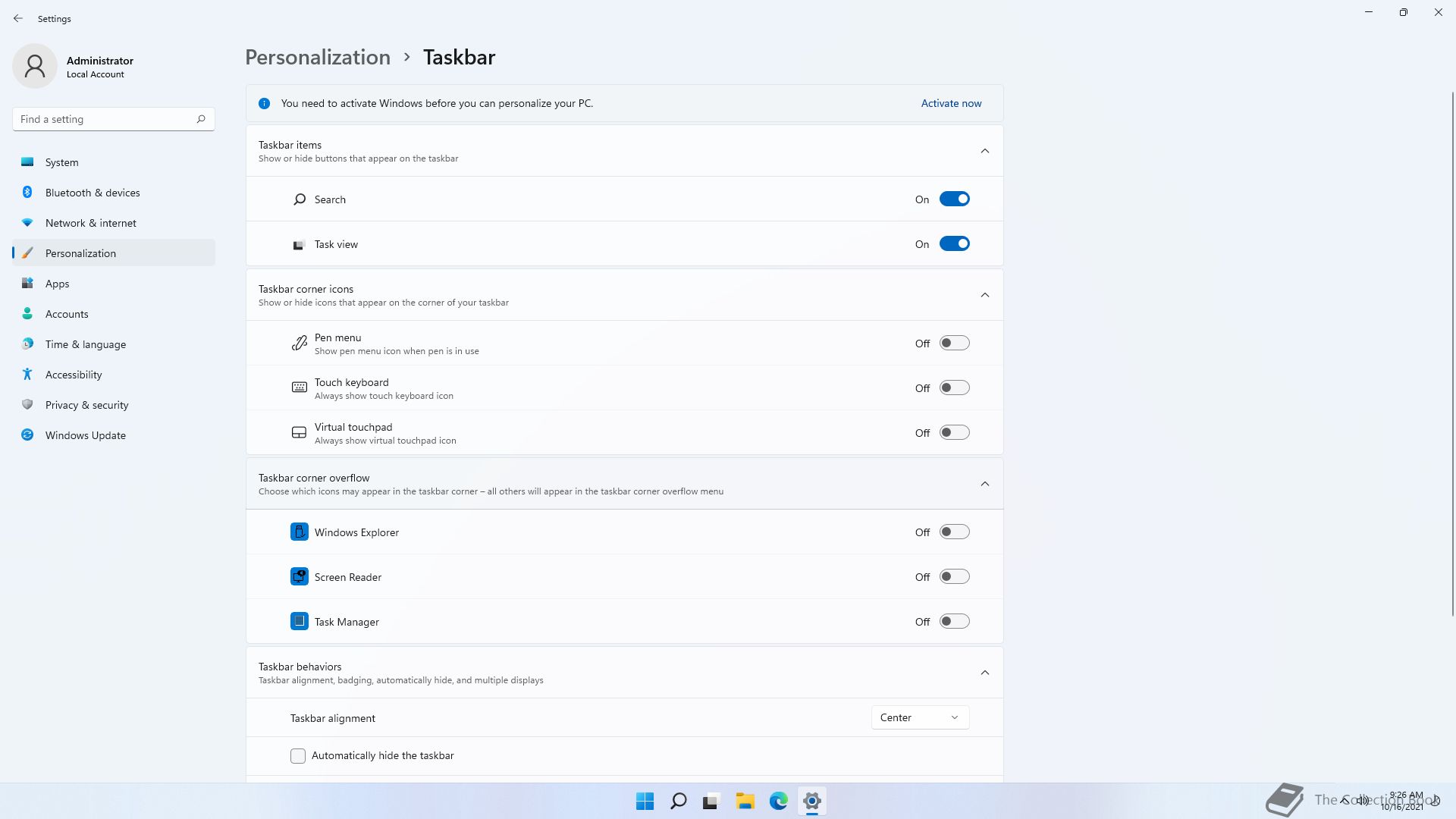Image resolution: width=1456 pixels, height=819 pixels.
Task: Enable the Touch keyboard toggle
Action: (x=955, y=388)
